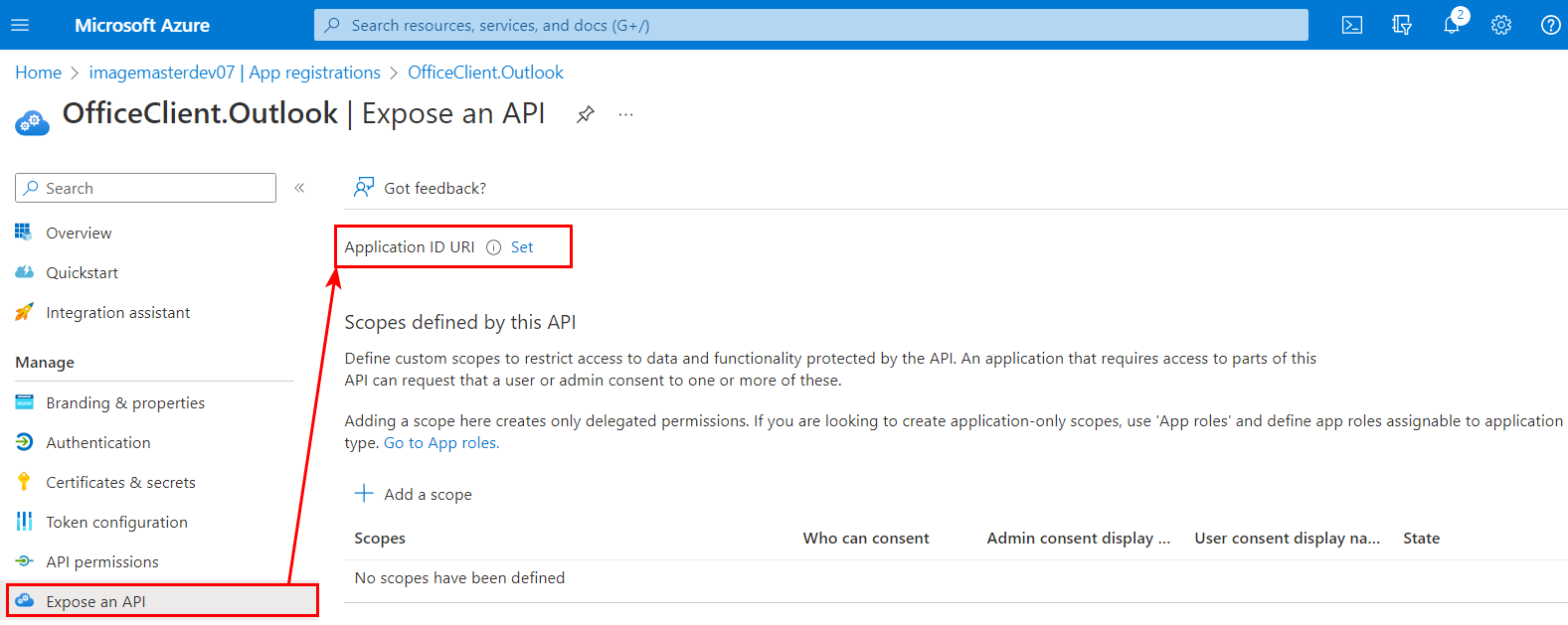Click the magnifier in global search
This screenshot has width=1568, height=625.
pos(333,25)
